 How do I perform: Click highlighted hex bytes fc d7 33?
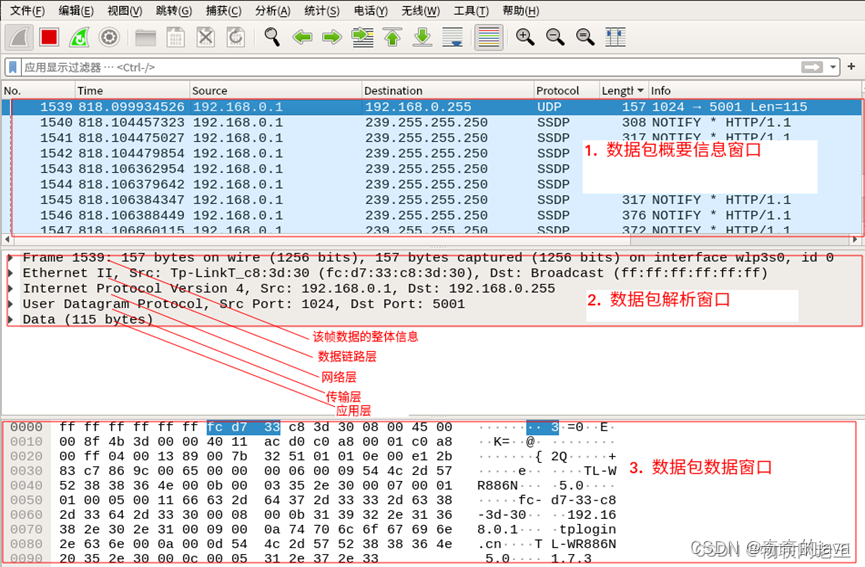pos(243,427)
